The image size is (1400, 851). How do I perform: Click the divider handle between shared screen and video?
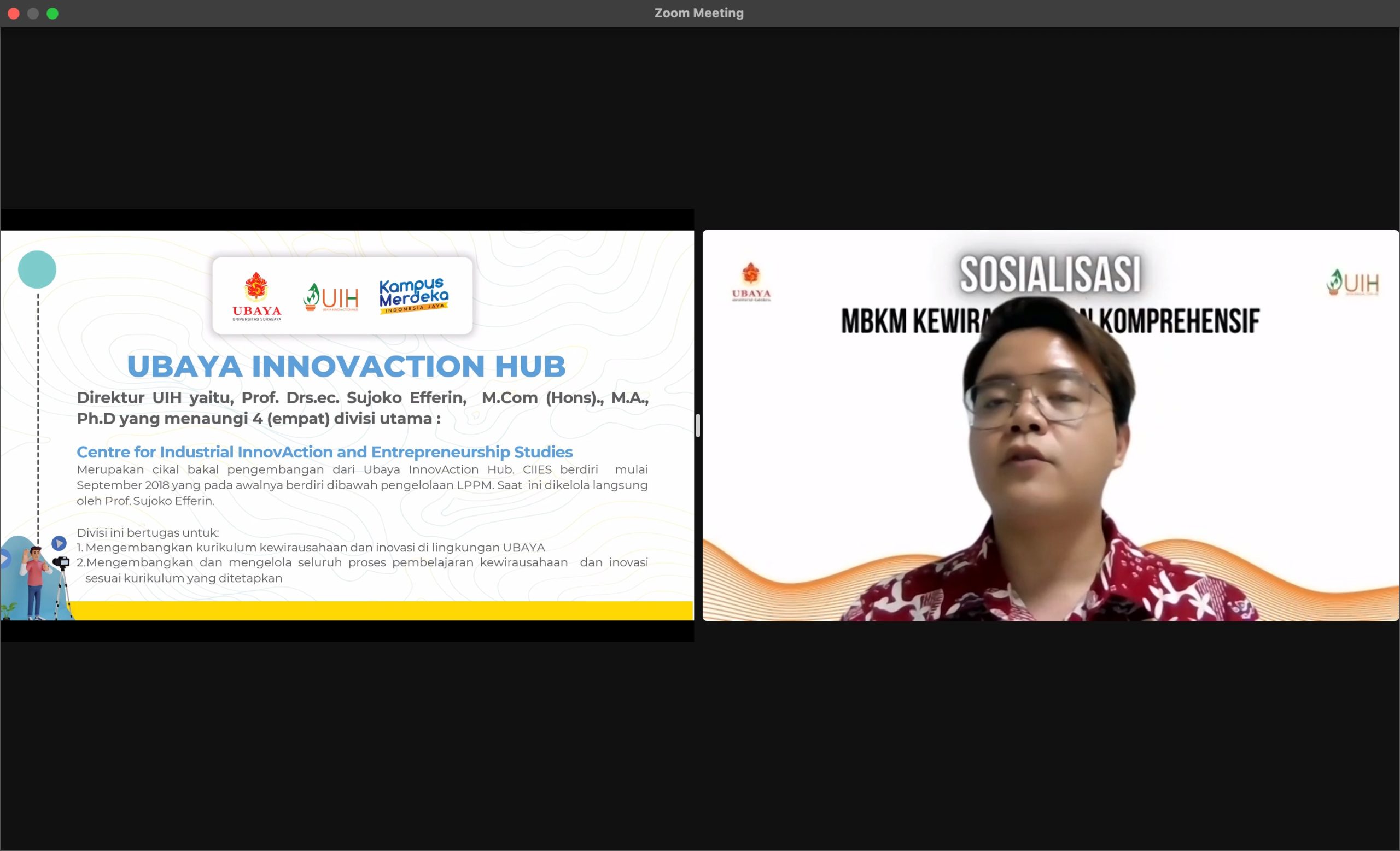click(x=698, y=425)
